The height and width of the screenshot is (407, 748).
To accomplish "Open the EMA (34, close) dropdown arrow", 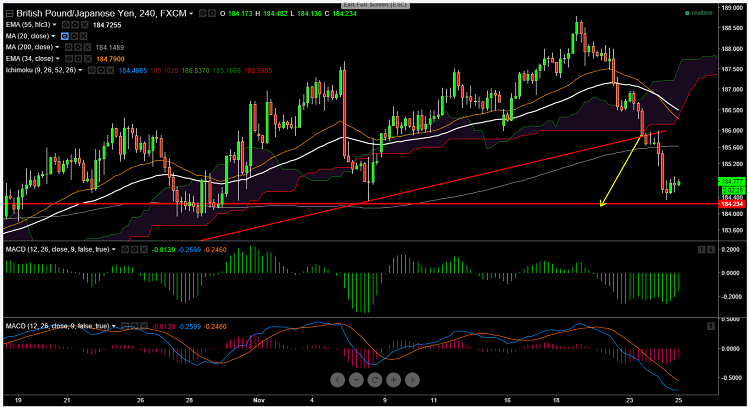I will pyautogui.click(x=58, y=59).
